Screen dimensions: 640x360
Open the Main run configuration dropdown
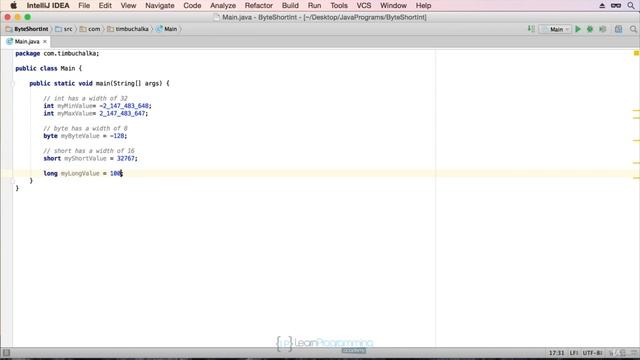pos(555,29)
